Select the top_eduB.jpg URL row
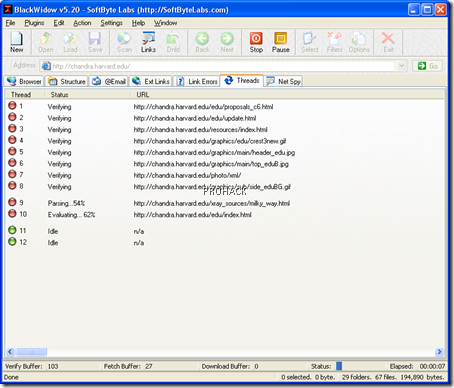This screenshot has width=454, height=388. pyautogui.click(x=211, y=164)
